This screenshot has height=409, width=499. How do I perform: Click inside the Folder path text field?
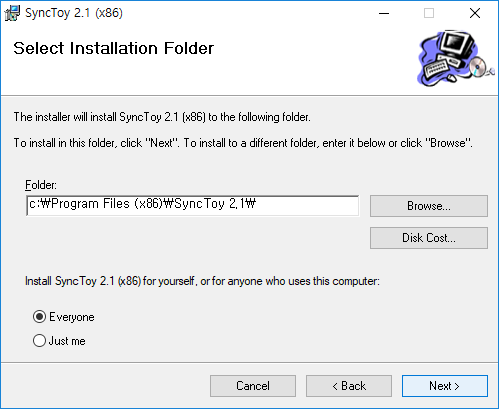point(193,206)
